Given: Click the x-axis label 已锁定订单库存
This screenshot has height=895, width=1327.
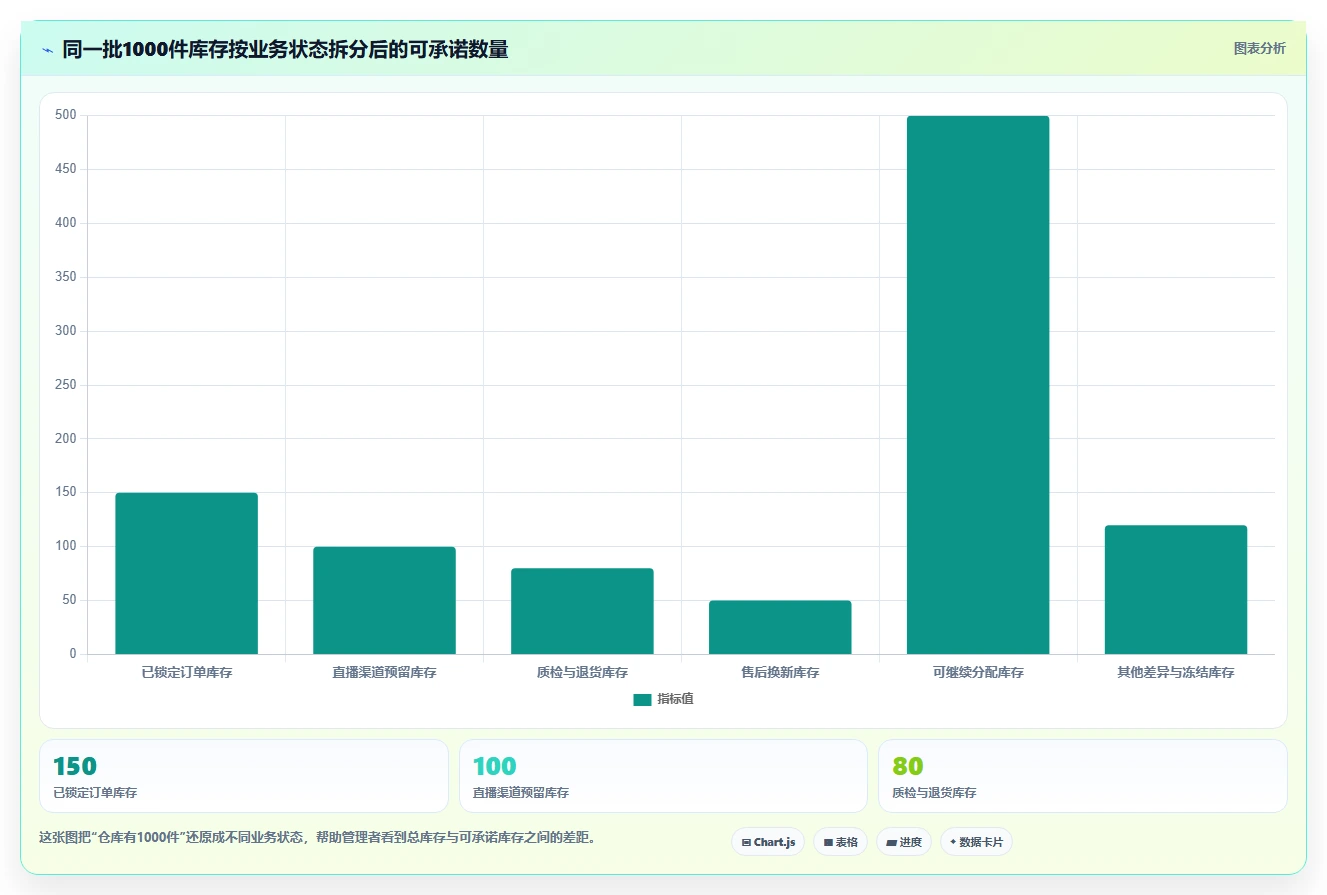Looking at the screenshot, I should point(187,673).
